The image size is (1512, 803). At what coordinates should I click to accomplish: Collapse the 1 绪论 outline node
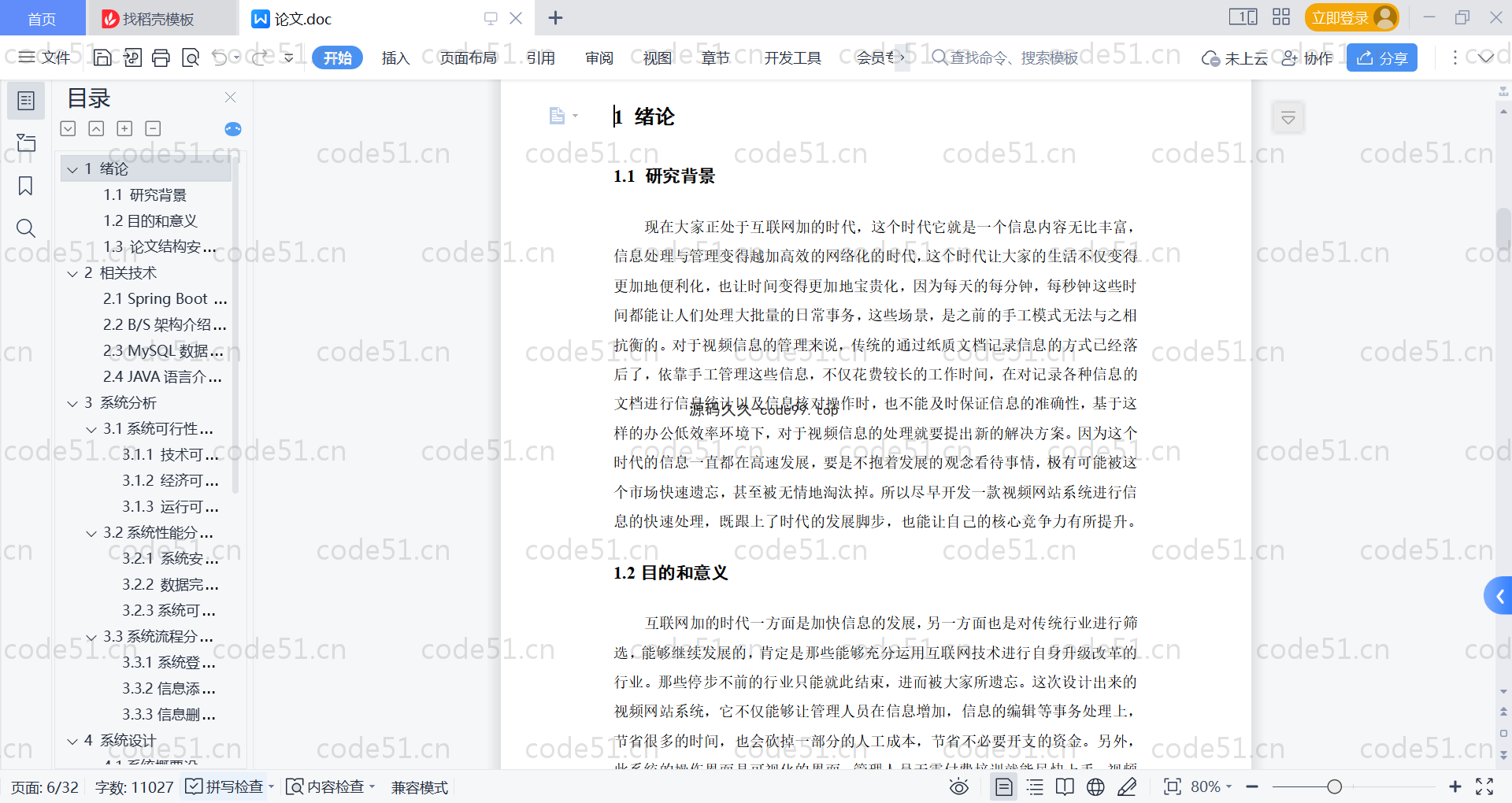72,169
